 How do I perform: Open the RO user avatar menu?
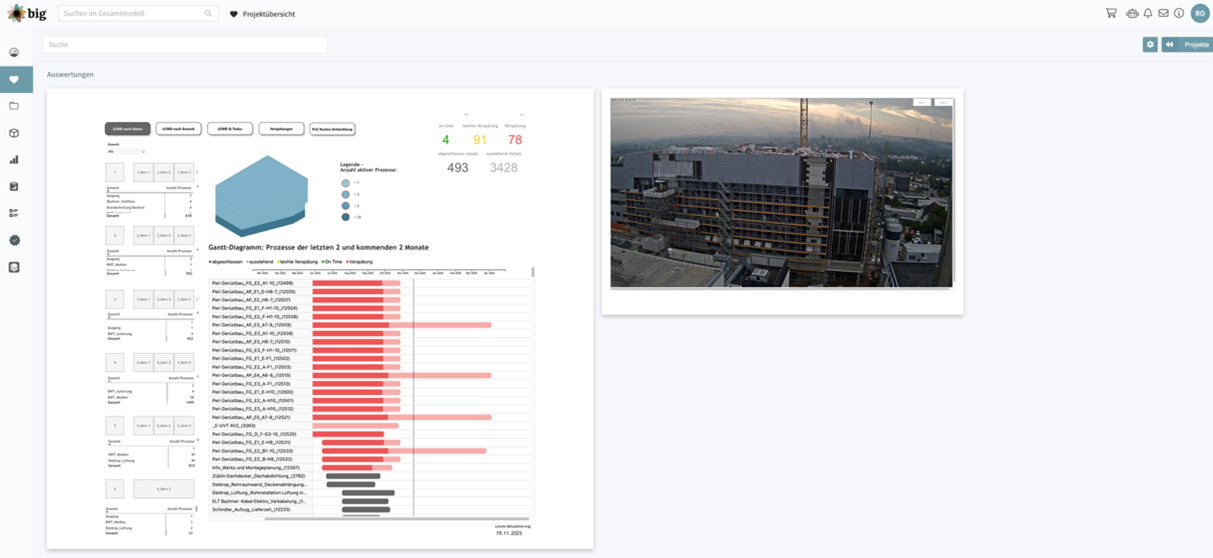(1200, 14)
